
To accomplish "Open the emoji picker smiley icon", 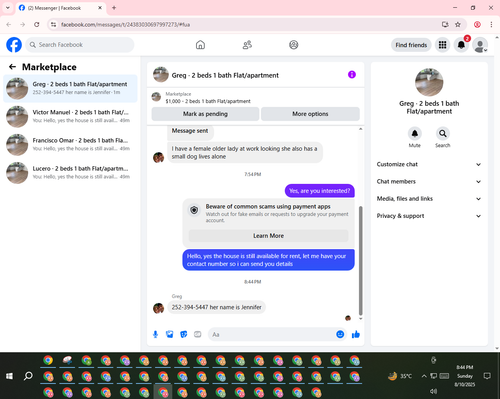I will point(340,334).
